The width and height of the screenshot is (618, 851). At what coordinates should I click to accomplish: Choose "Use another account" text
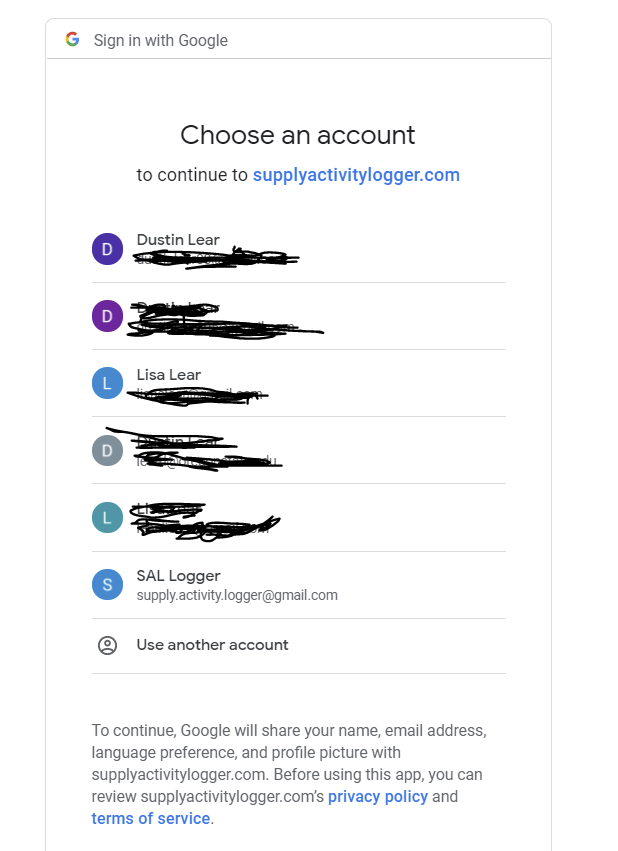[212, 645]
